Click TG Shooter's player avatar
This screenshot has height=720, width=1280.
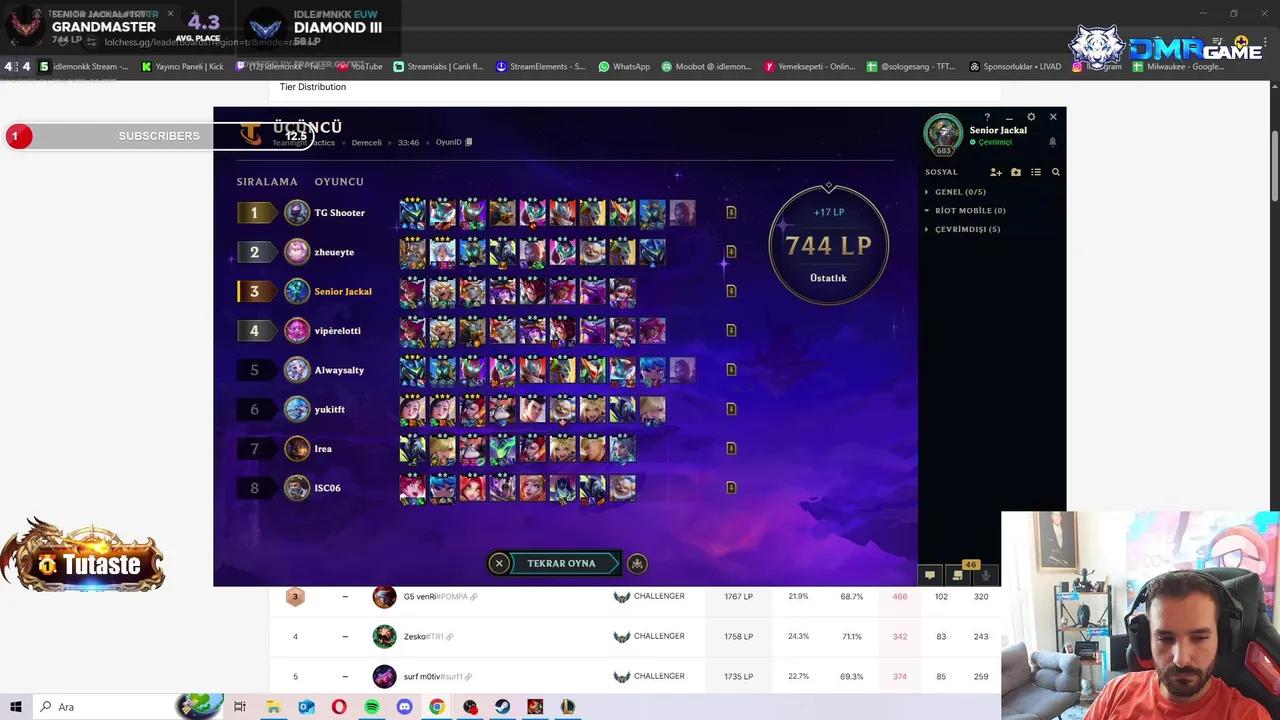[297, 213]
